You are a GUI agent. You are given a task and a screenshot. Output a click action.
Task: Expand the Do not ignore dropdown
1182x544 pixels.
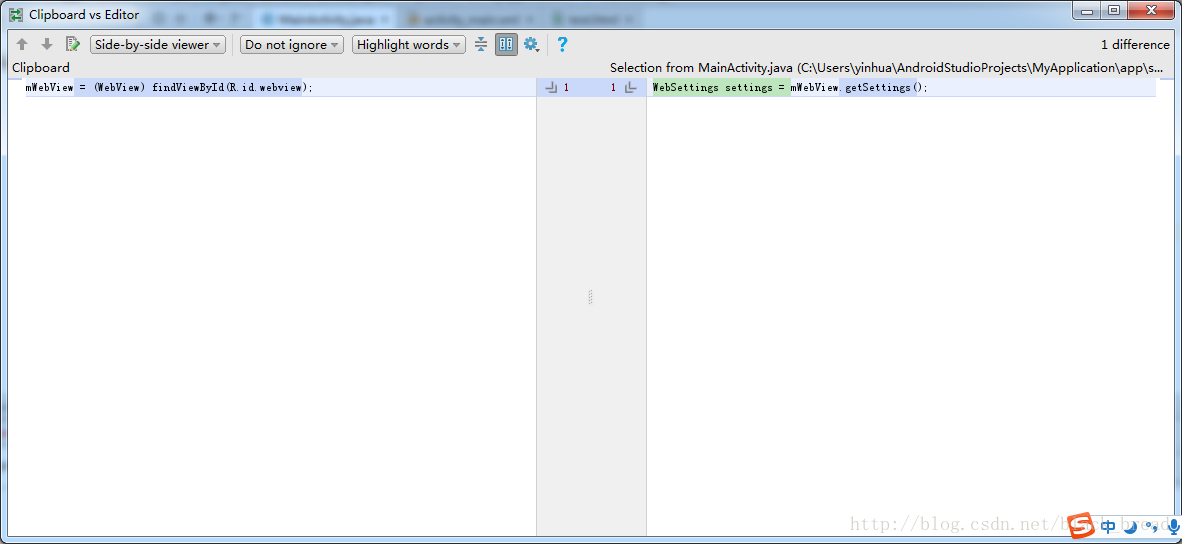pyautogui.click(x=292, y=44)
